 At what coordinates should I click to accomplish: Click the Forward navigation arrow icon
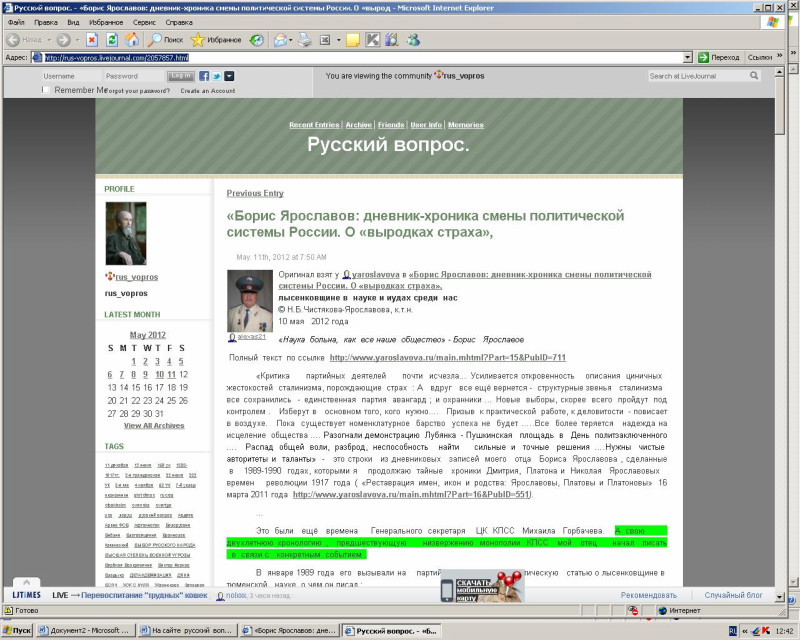tap(63, 40)
